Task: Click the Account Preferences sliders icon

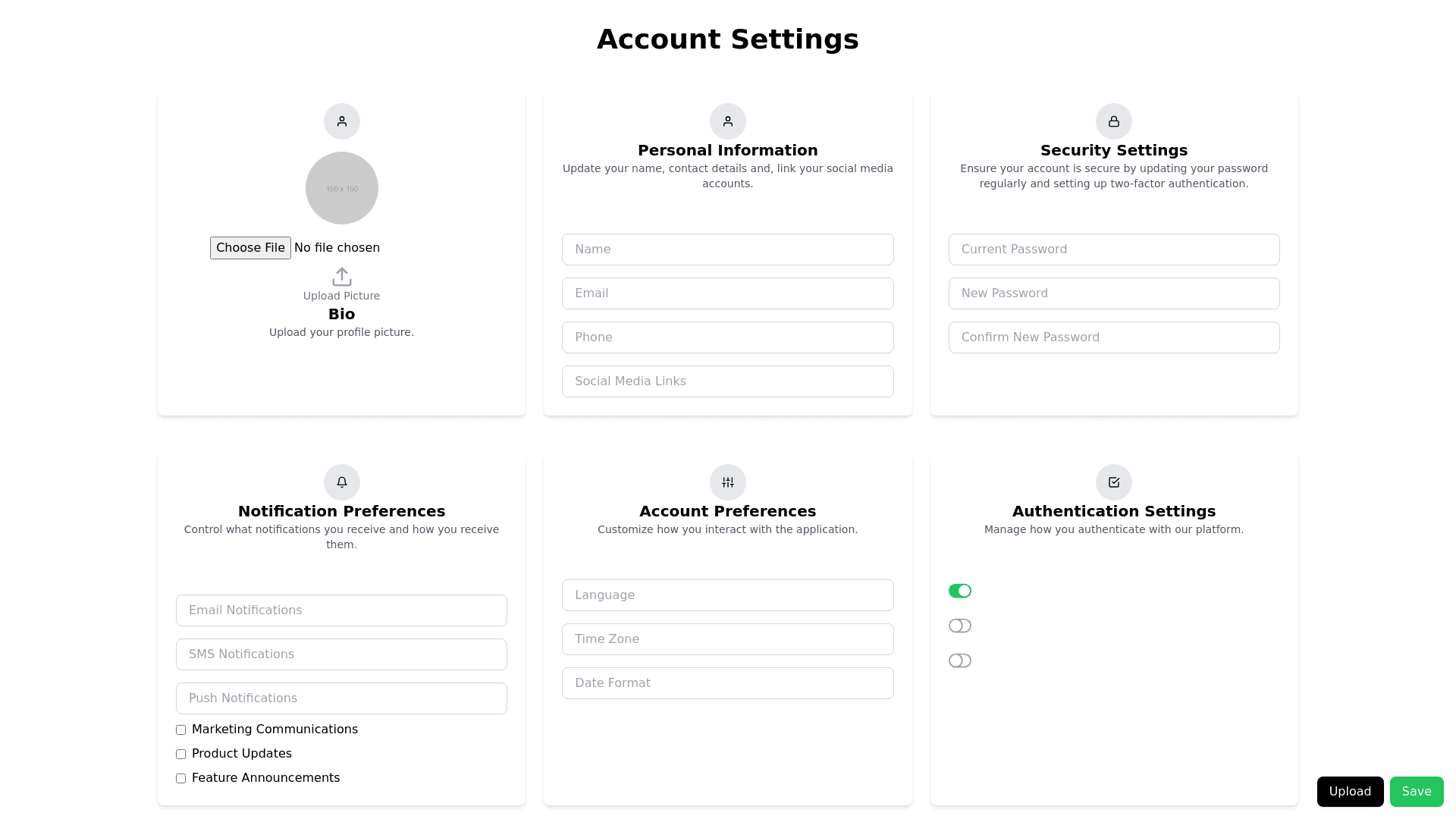Action: point(727,482)
